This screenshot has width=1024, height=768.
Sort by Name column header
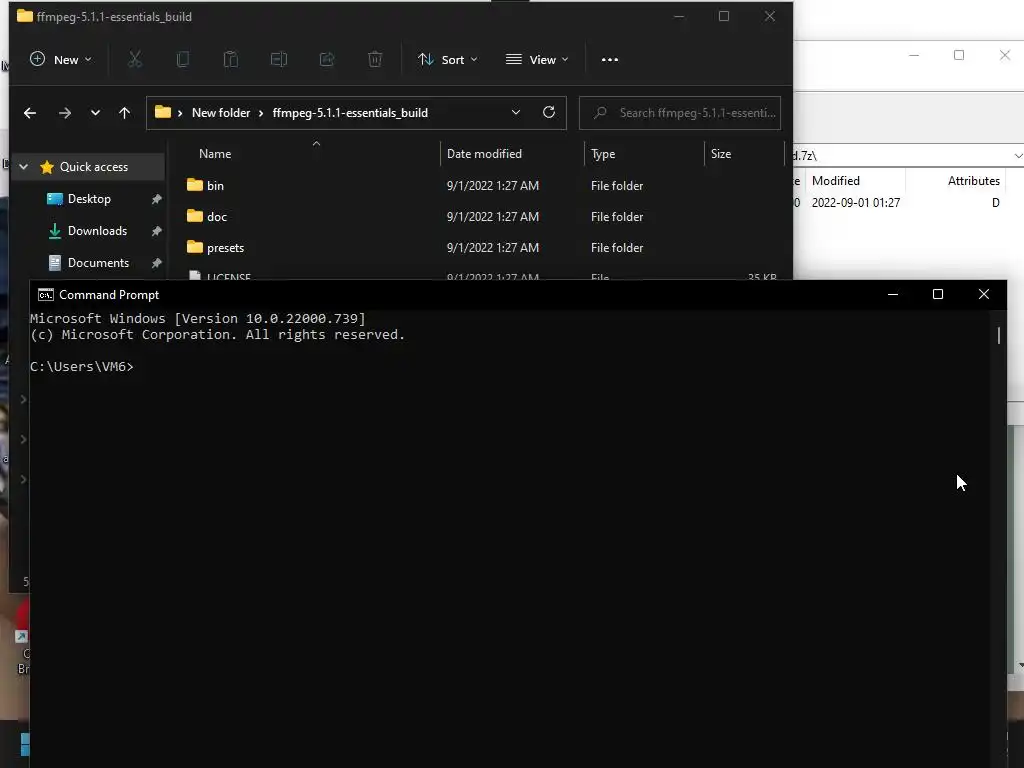(215, 154)
